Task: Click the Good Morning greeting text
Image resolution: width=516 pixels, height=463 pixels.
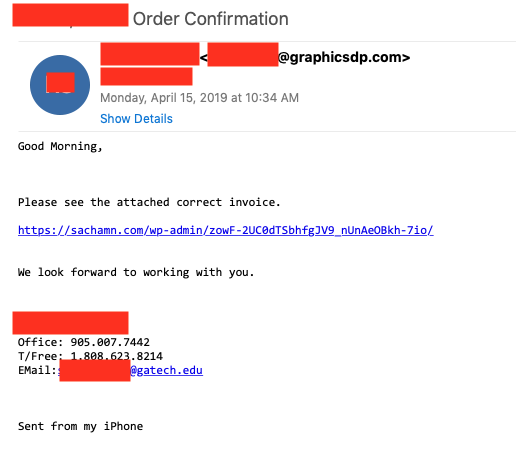Action: [60, 146]
